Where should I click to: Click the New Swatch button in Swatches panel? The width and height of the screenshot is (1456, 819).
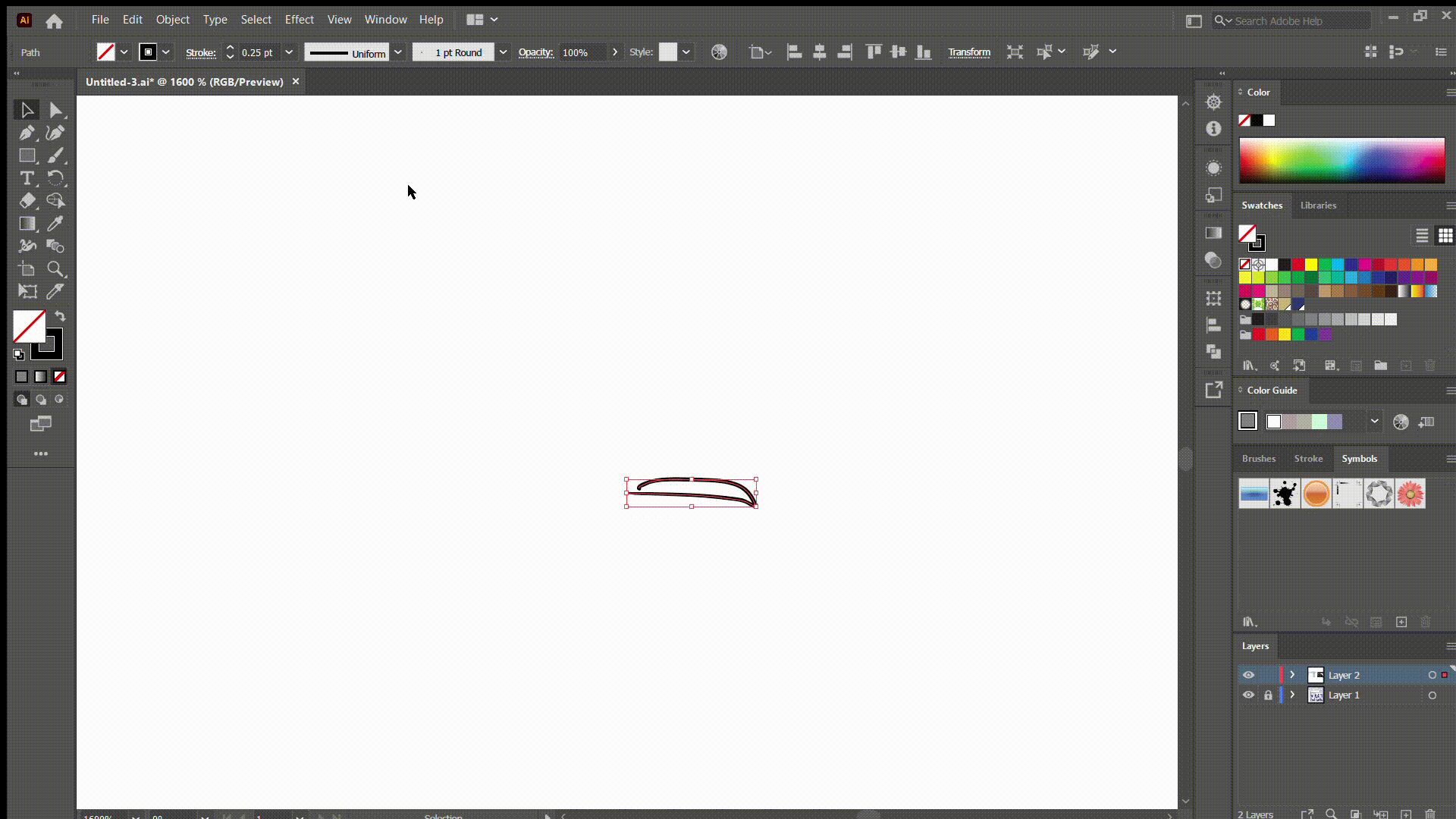click(x=1405, y=366)
